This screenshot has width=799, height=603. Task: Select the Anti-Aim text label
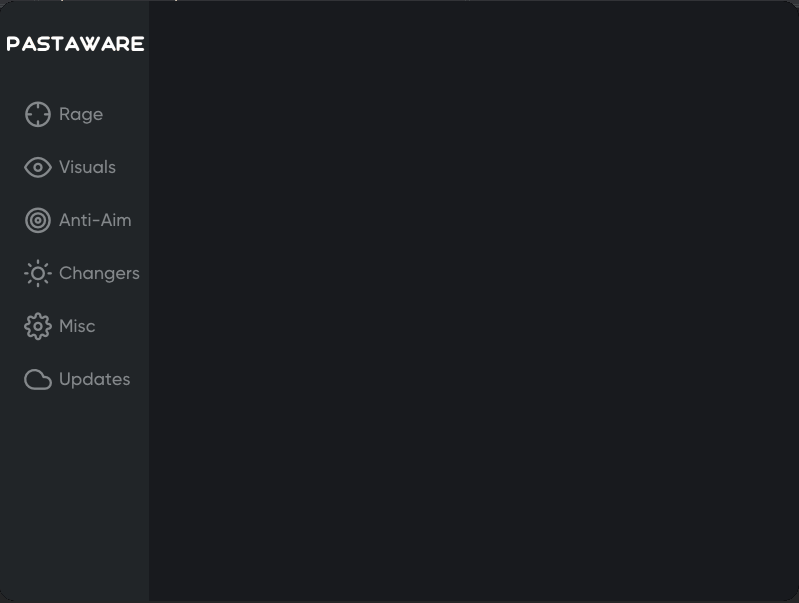click(95, 220)
